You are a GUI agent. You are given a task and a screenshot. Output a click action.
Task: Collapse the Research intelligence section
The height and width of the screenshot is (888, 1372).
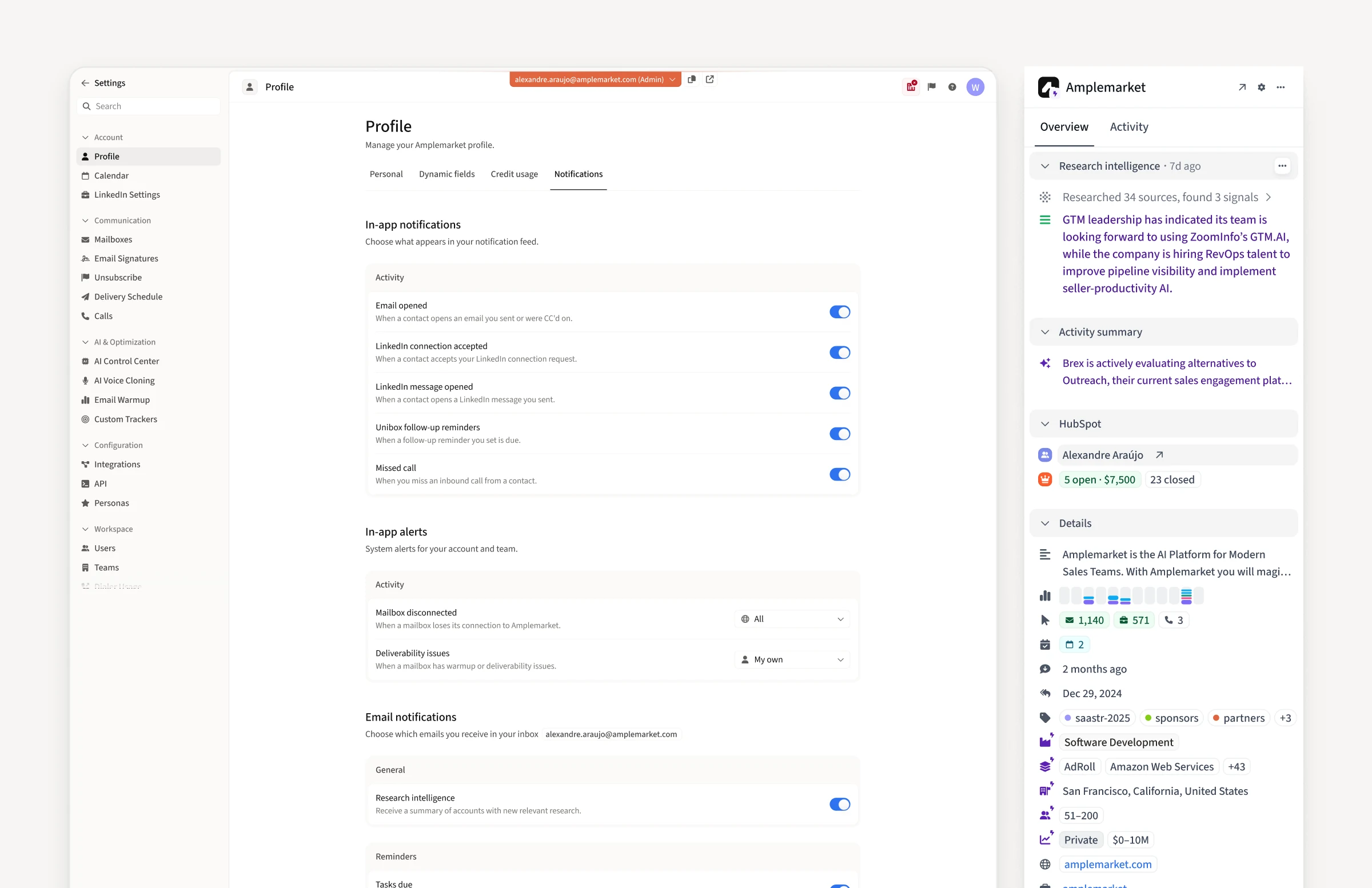tap(1044, 166)
